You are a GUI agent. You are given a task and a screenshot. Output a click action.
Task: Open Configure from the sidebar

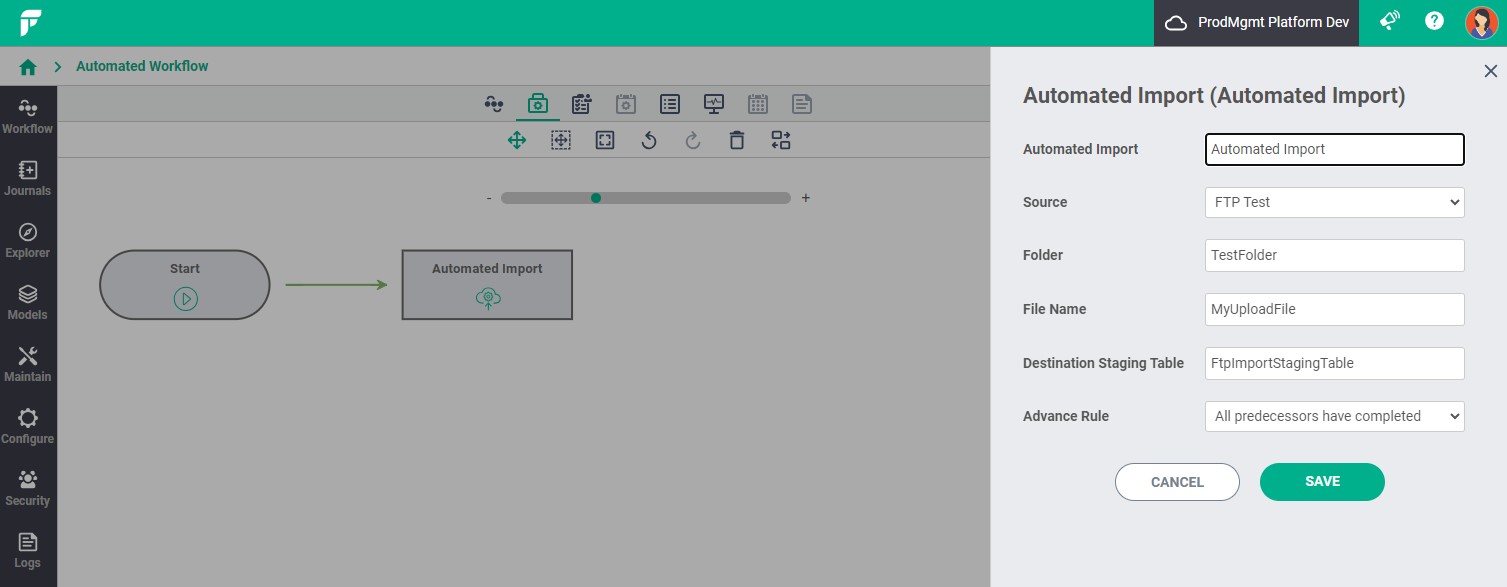[x=28, y=426]
